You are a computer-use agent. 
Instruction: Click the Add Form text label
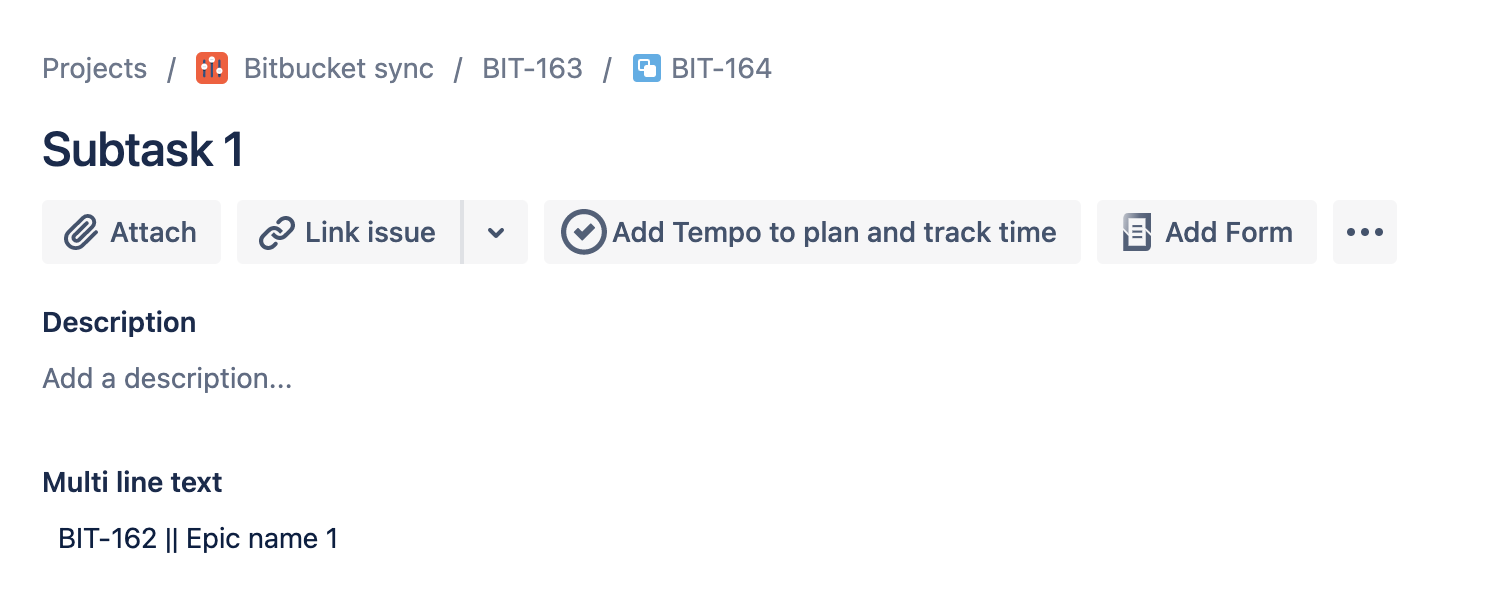click(1229, 232)
